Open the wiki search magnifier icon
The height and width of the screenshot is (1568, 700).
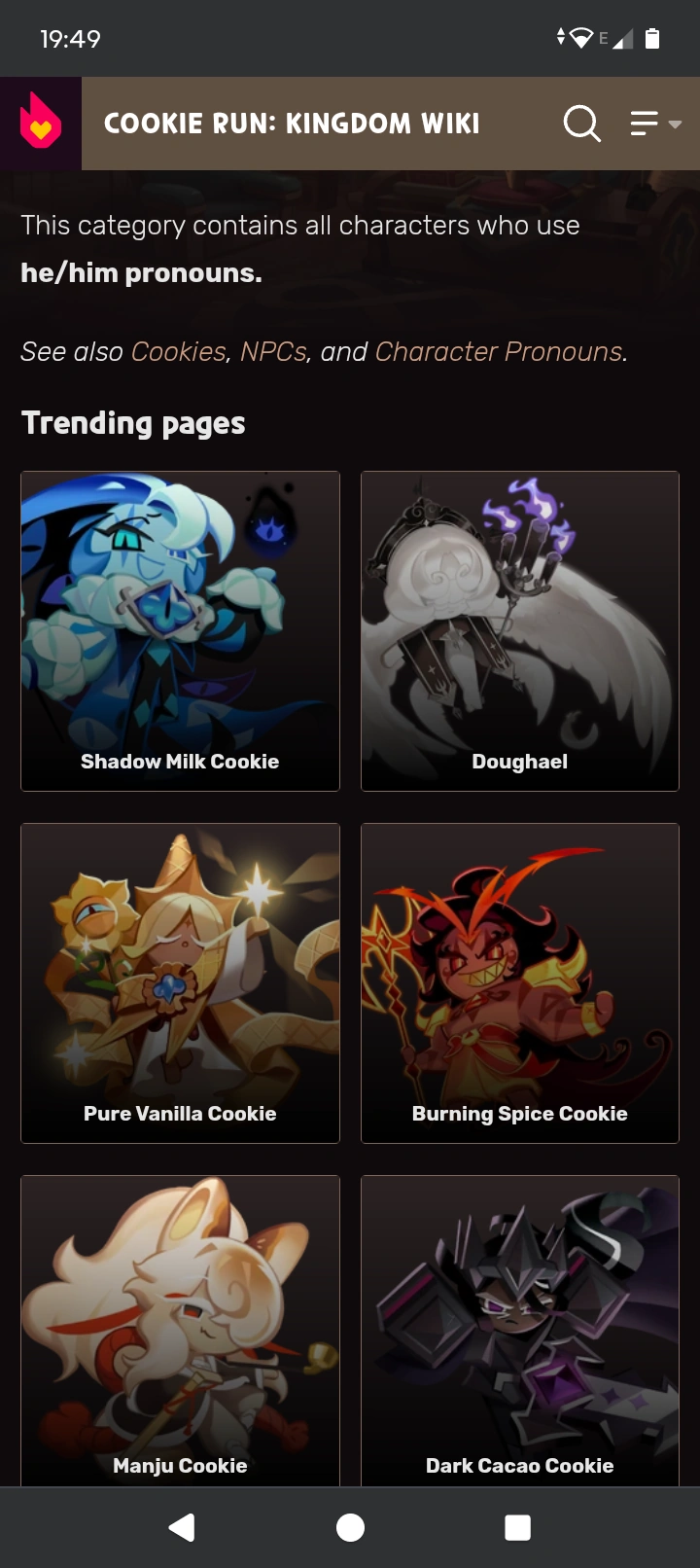pos(581,124)
